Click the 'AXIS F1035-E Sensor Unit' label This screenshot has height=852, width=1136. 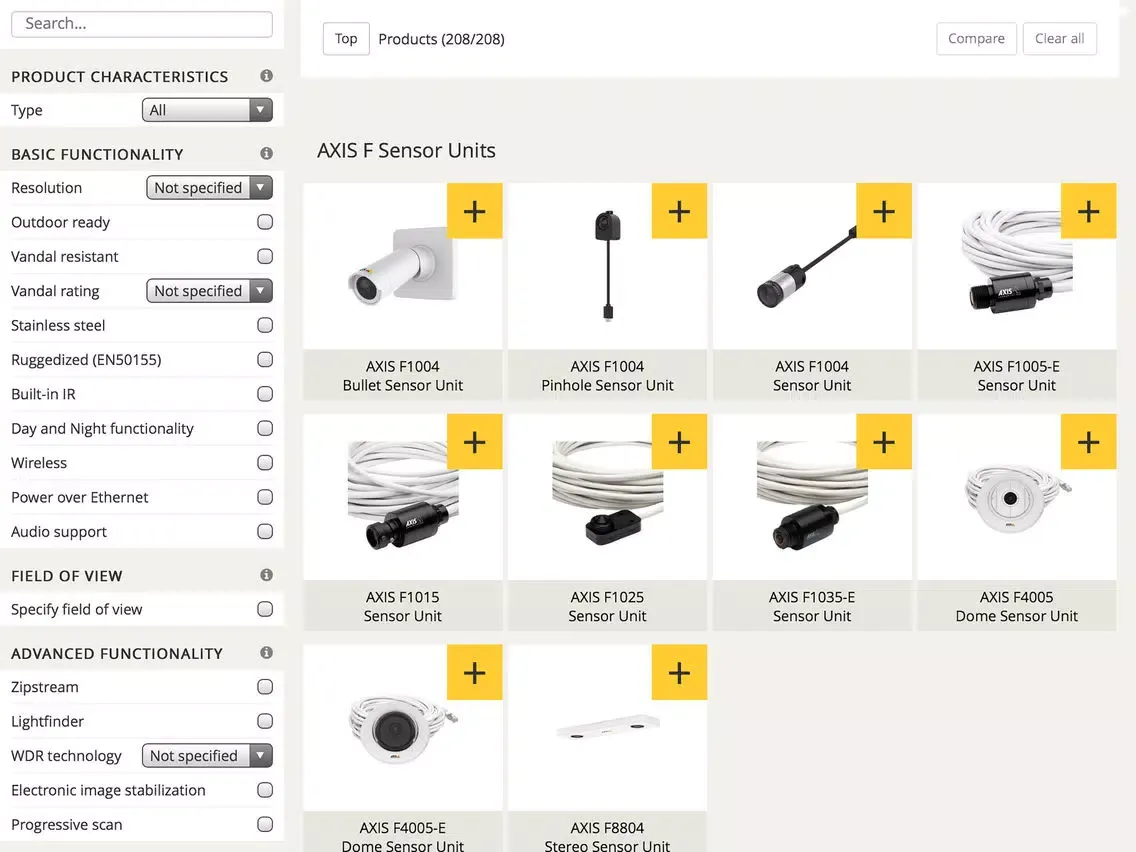(811, 606)
